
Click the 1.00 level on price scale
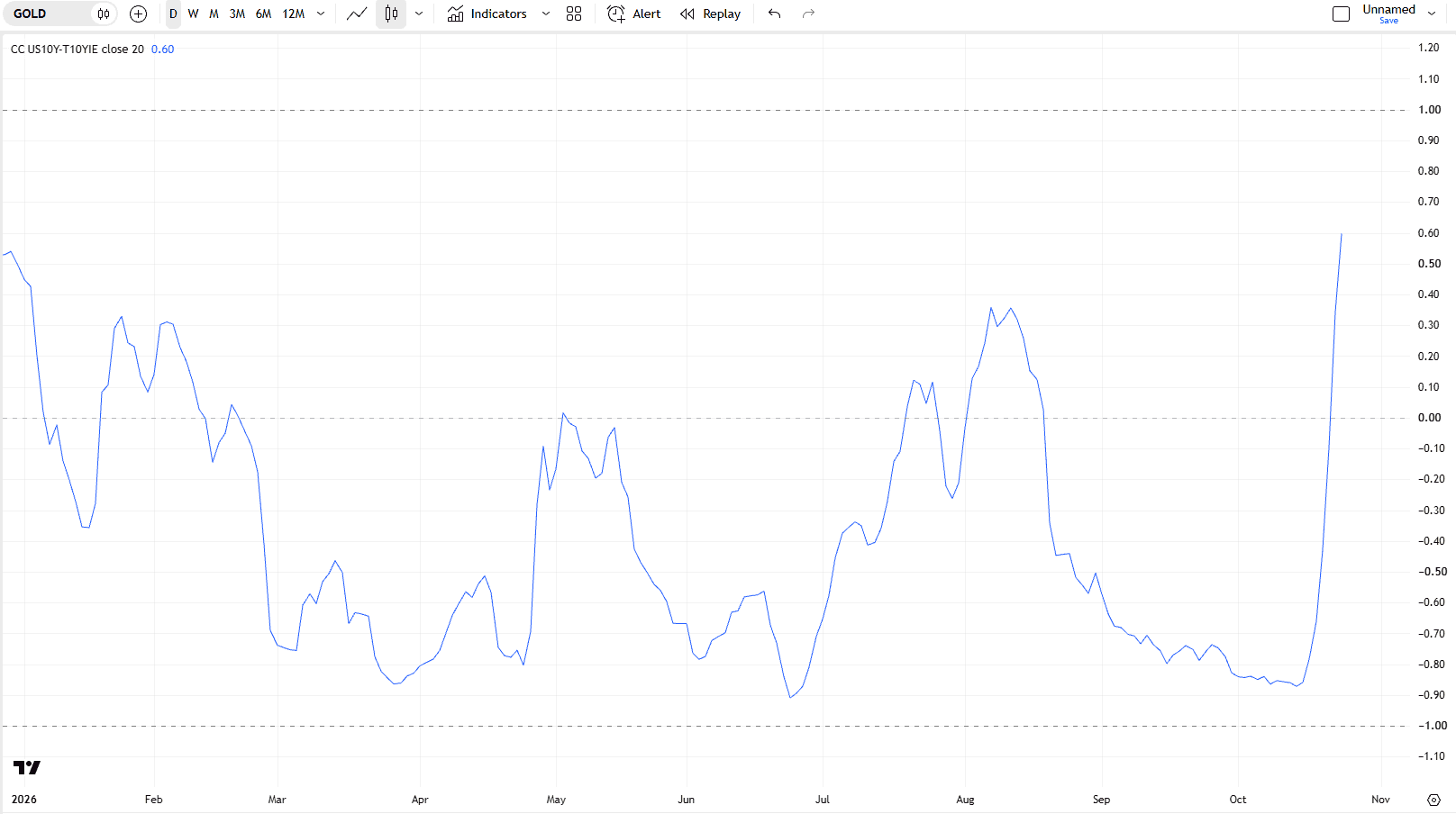[1429, 110]
